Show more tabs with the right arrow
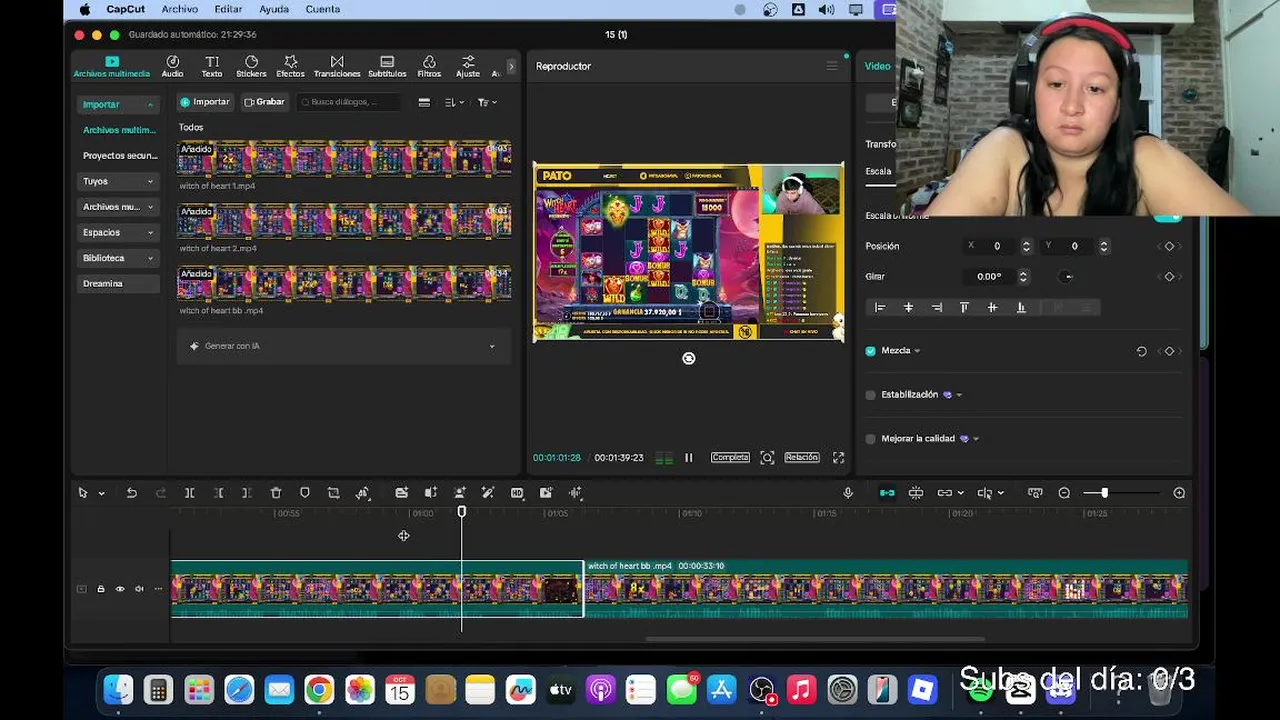The image size is (1280, 720). click(511, 67)
